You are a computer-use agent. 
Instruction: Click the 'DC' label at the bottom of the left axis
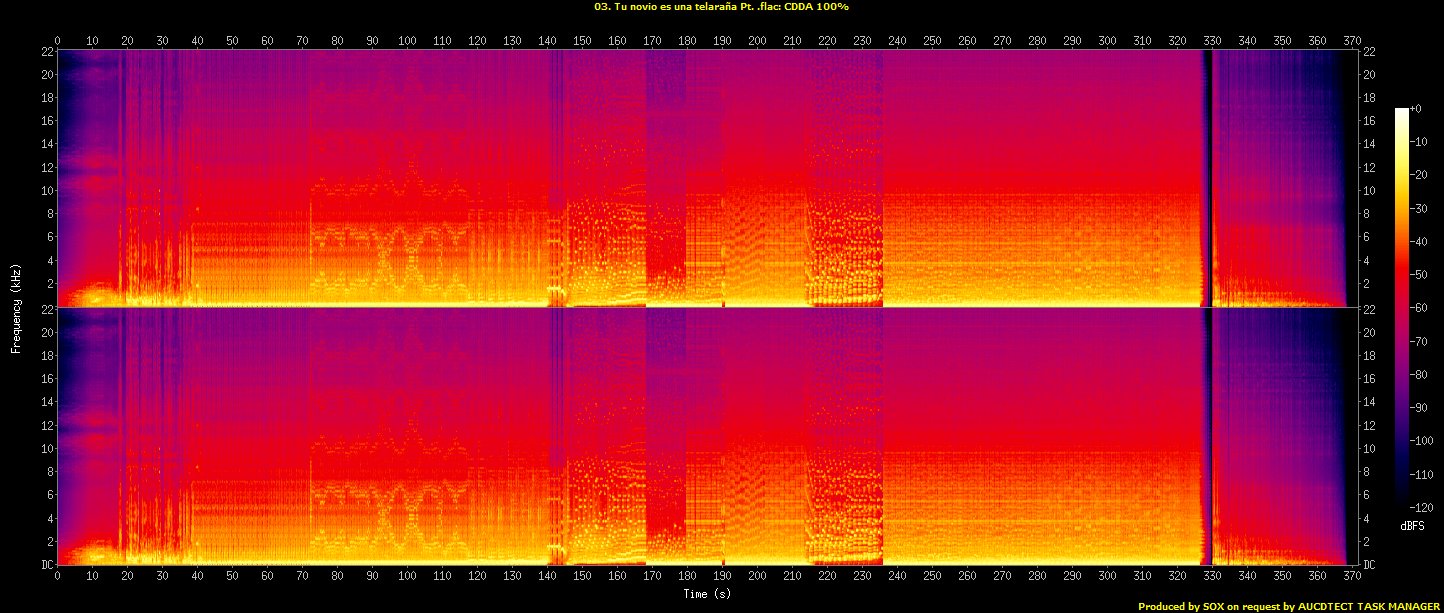[x=46, y=565]
